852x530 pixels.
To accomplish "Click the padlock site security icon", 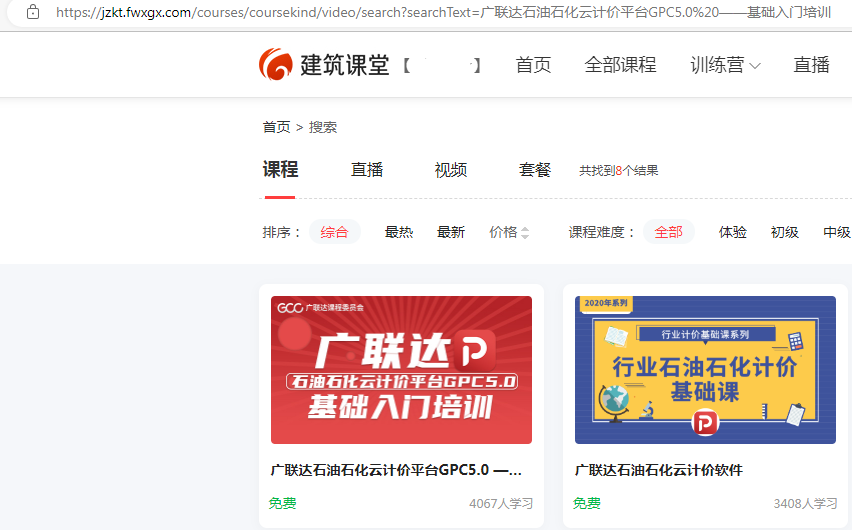I will point(33,12).
